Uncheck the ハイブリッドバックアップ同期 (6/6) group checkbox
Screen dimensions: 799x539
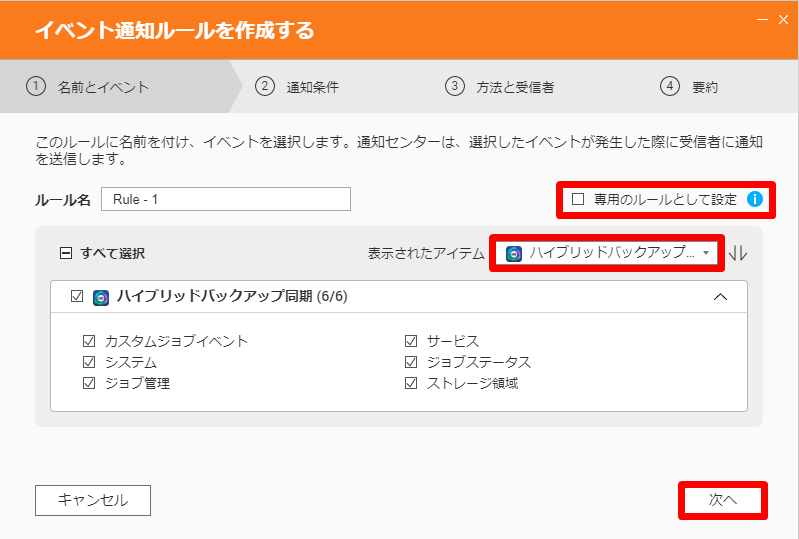click(x=77, y=296)
